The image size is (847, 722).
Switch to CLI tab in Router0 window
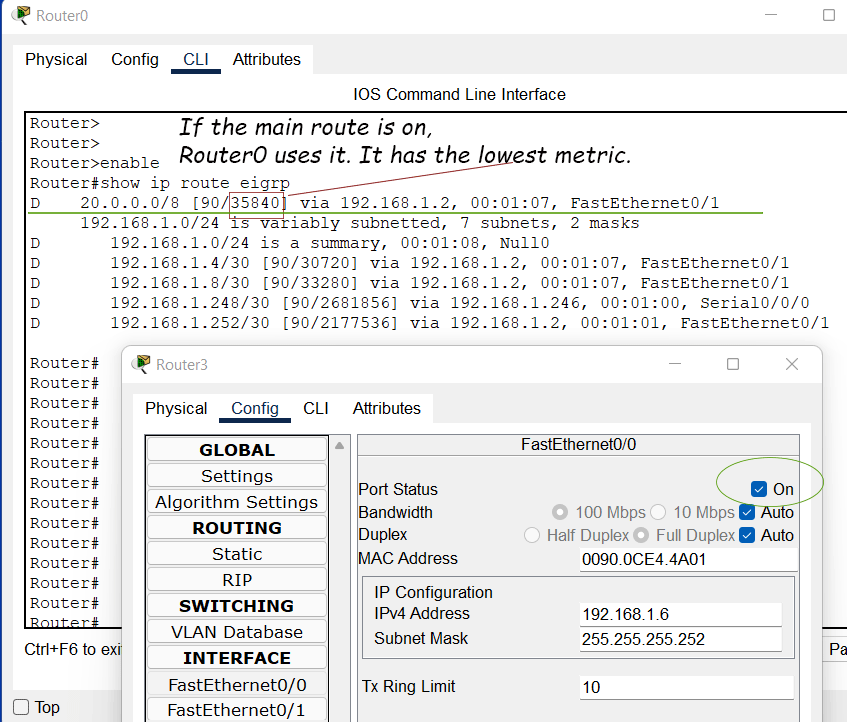click(x=196, y=59)
